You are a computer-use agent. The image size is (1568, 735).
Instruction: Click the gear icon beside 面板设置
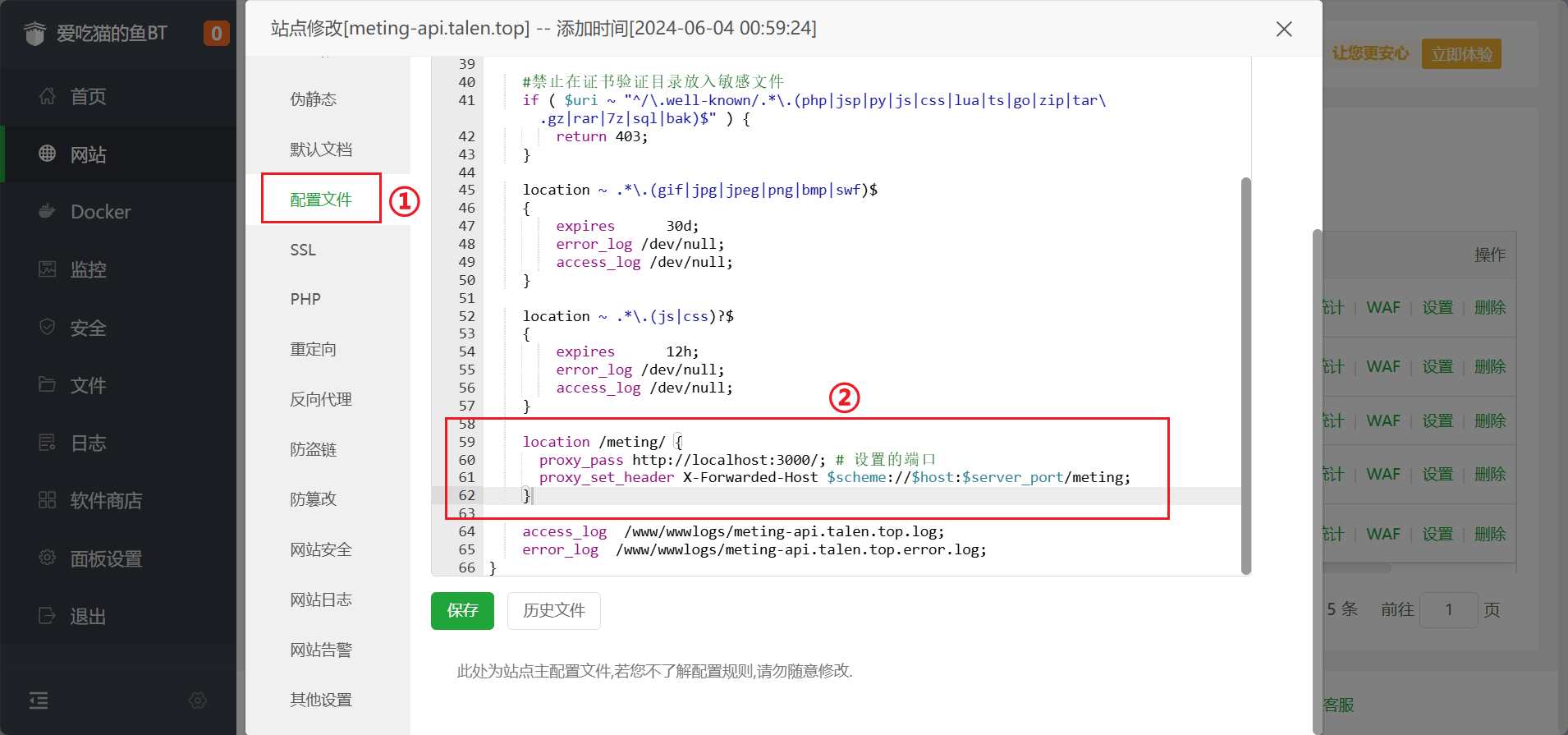click(x=48, y=558)
